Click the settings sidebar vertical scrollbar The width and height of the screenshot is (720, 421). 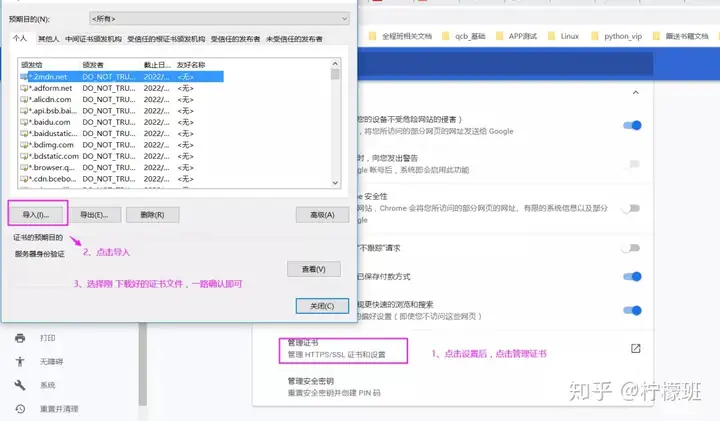(x=143, y=364)
